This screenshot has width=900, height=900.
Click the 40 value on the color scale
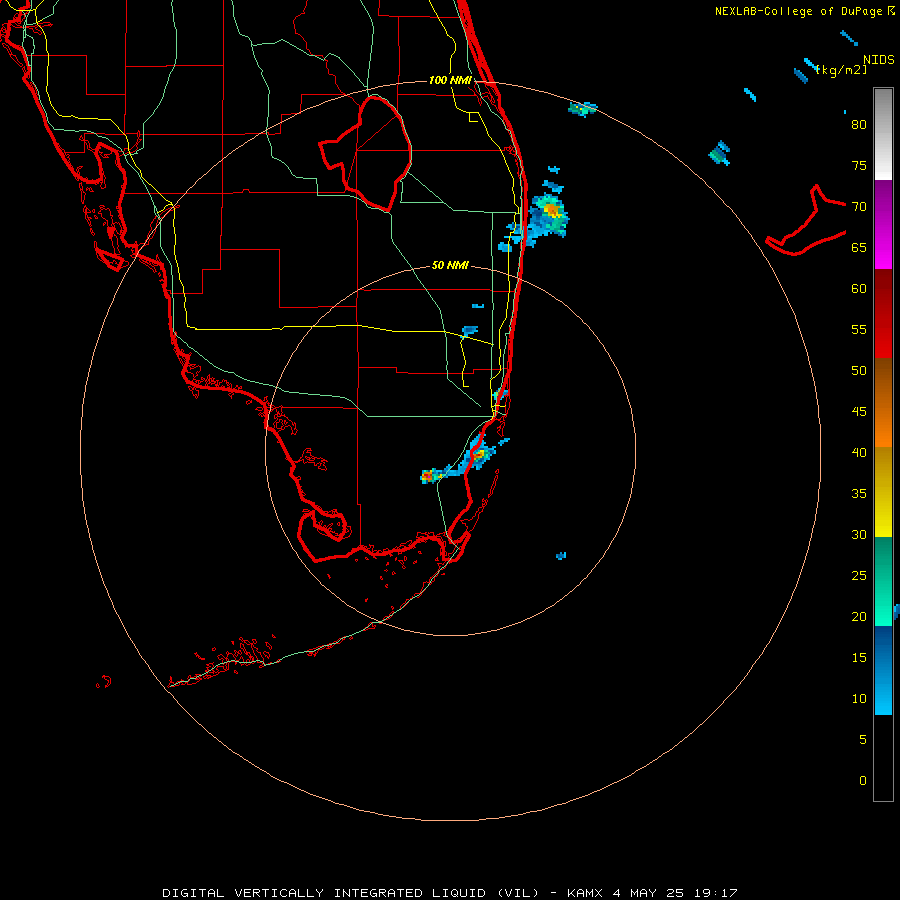click(x=859, y=452)
